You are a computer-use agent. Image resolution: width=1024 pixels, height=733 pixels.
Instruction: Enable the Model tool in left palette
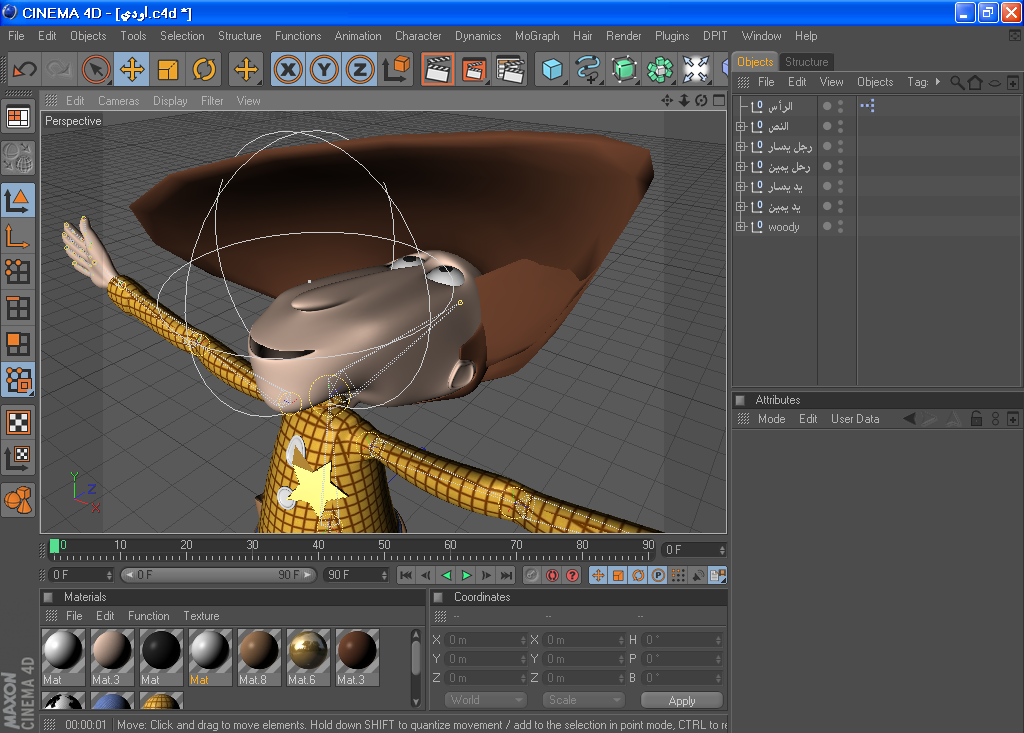point(18,201)
